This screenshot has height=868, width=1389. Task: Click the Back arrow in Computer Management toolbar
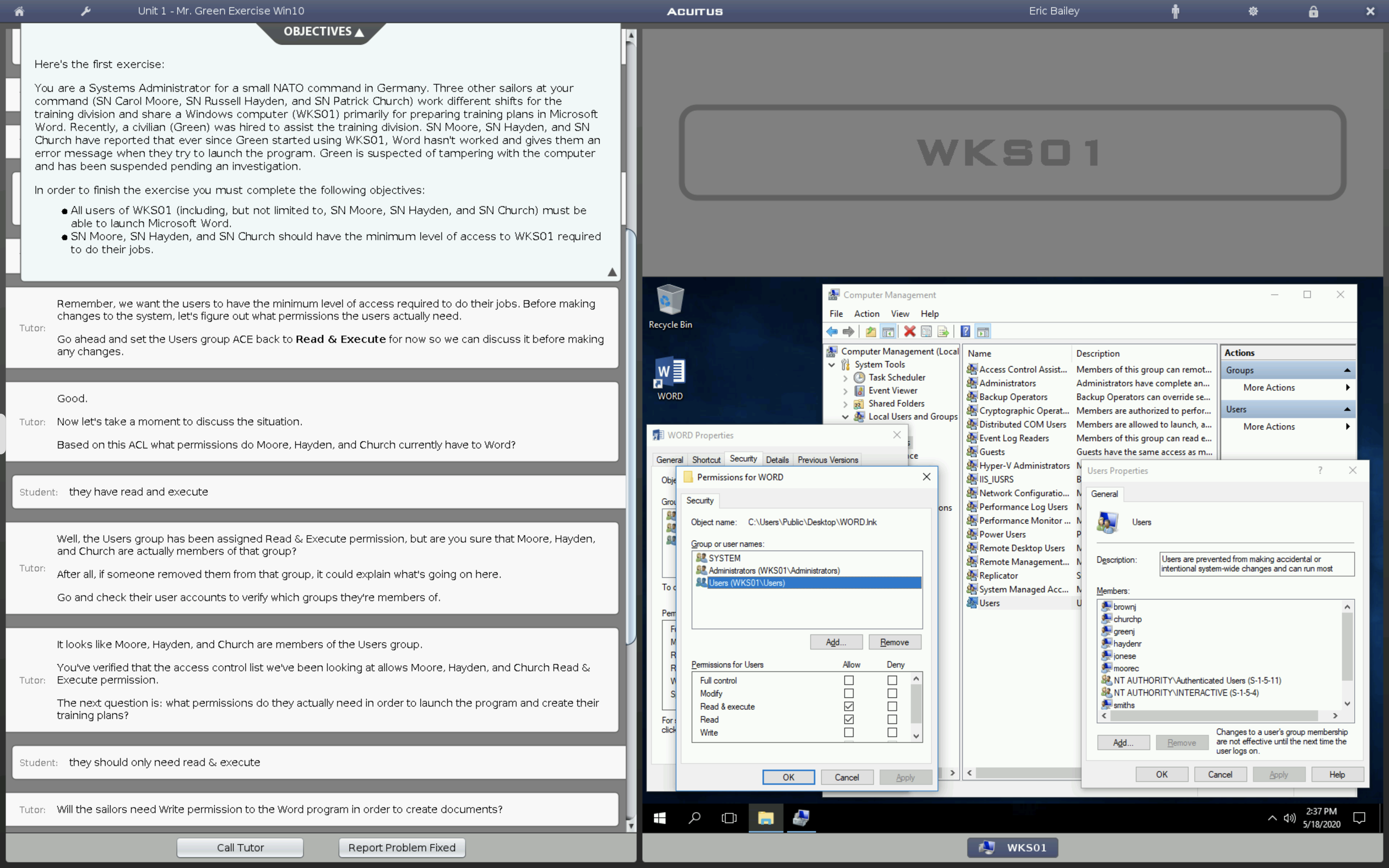[832, 331]
